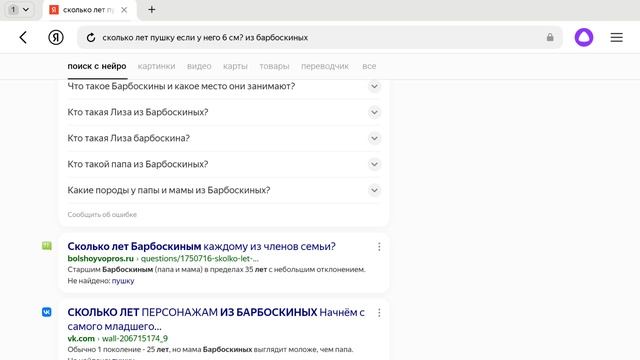This screenshot has height=360, width=640.
Task: Click question text 'Что такое Барбоскины и какое место они занимают?'
Action: coord(181,86)
